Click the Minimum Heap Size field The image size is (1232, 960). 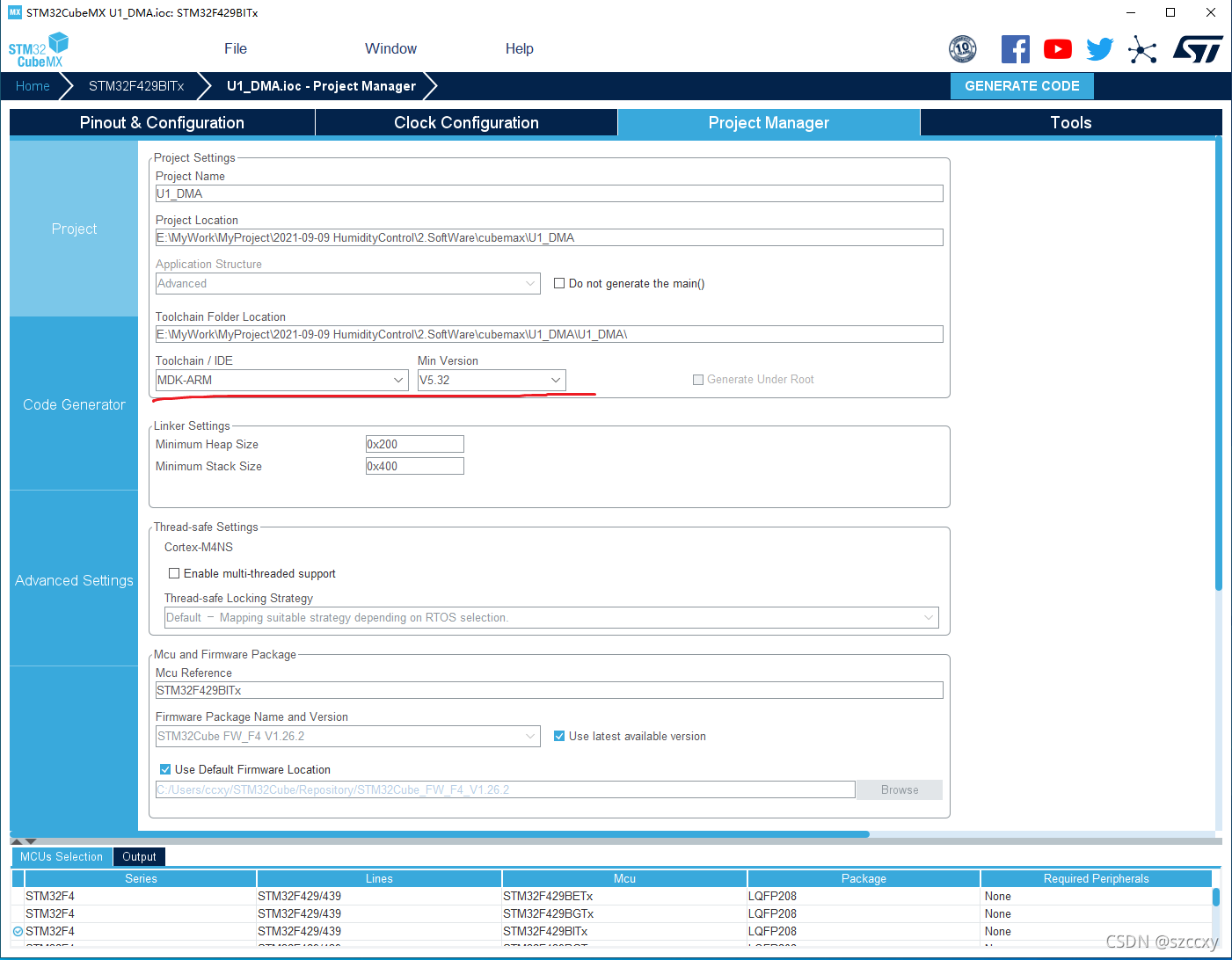414,444
